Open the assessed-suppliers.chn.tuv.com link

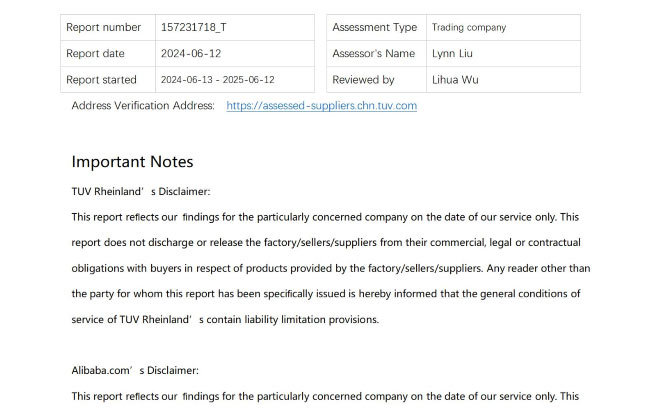[322, 106]
